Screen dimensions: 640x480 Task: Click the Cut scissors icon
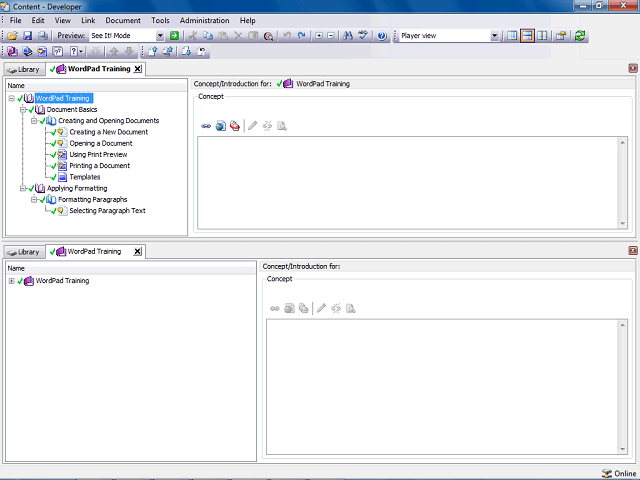tap(193, 36)
